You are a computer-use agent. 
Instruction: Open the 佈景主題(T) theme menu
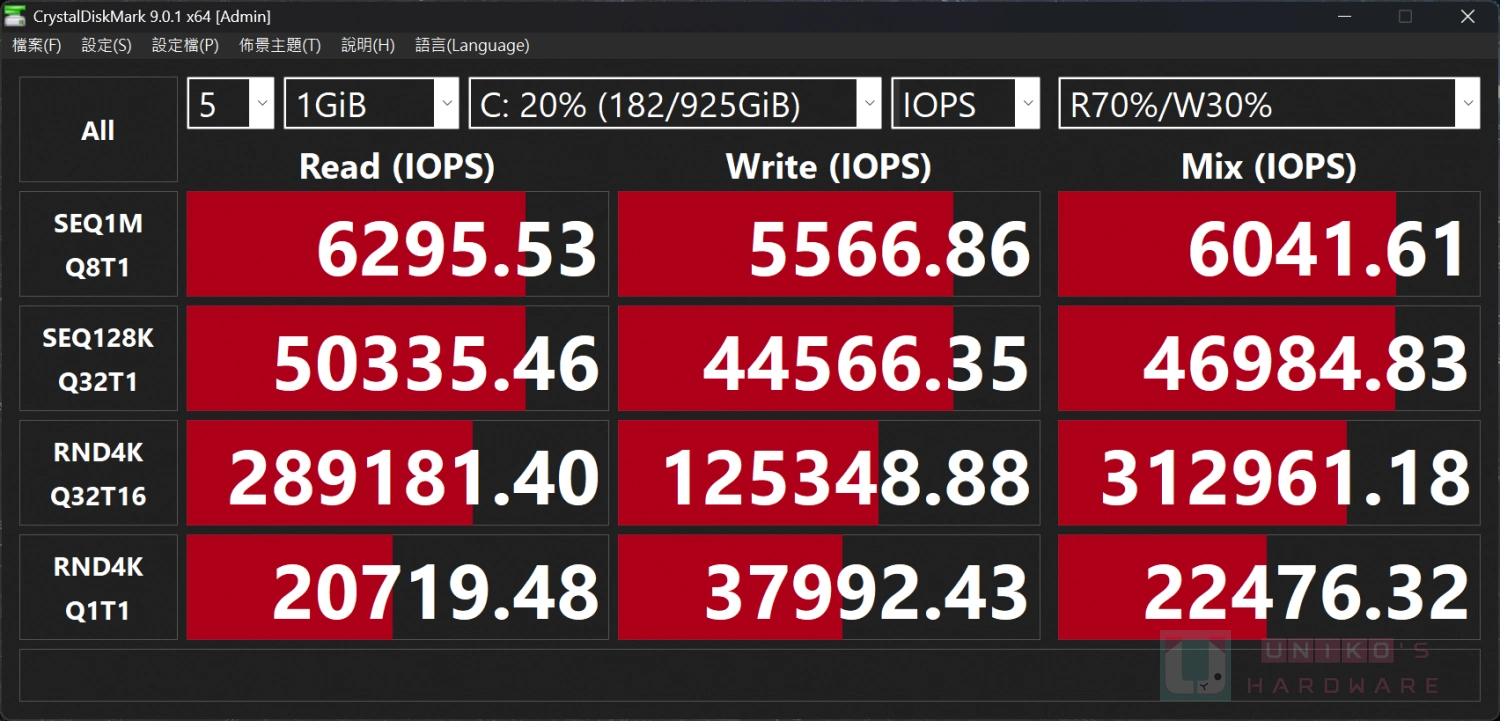pos(280,45)
